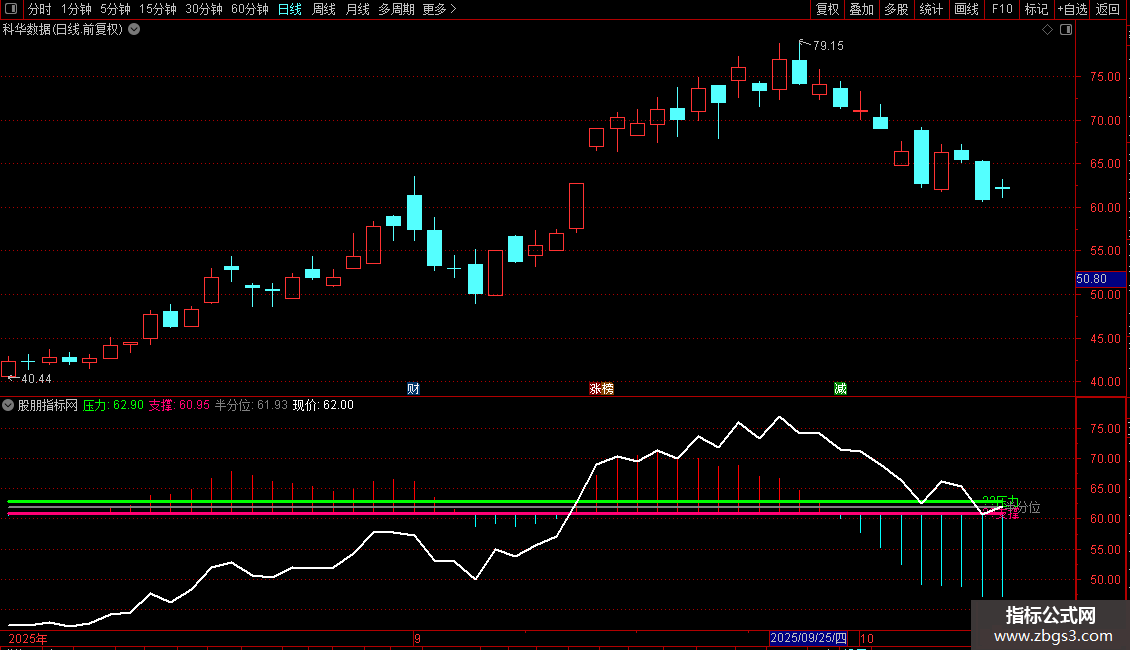Click the 涨榜 marker on the chart
The height and width of the screenshot is (650, 1130).
[601, 388]
